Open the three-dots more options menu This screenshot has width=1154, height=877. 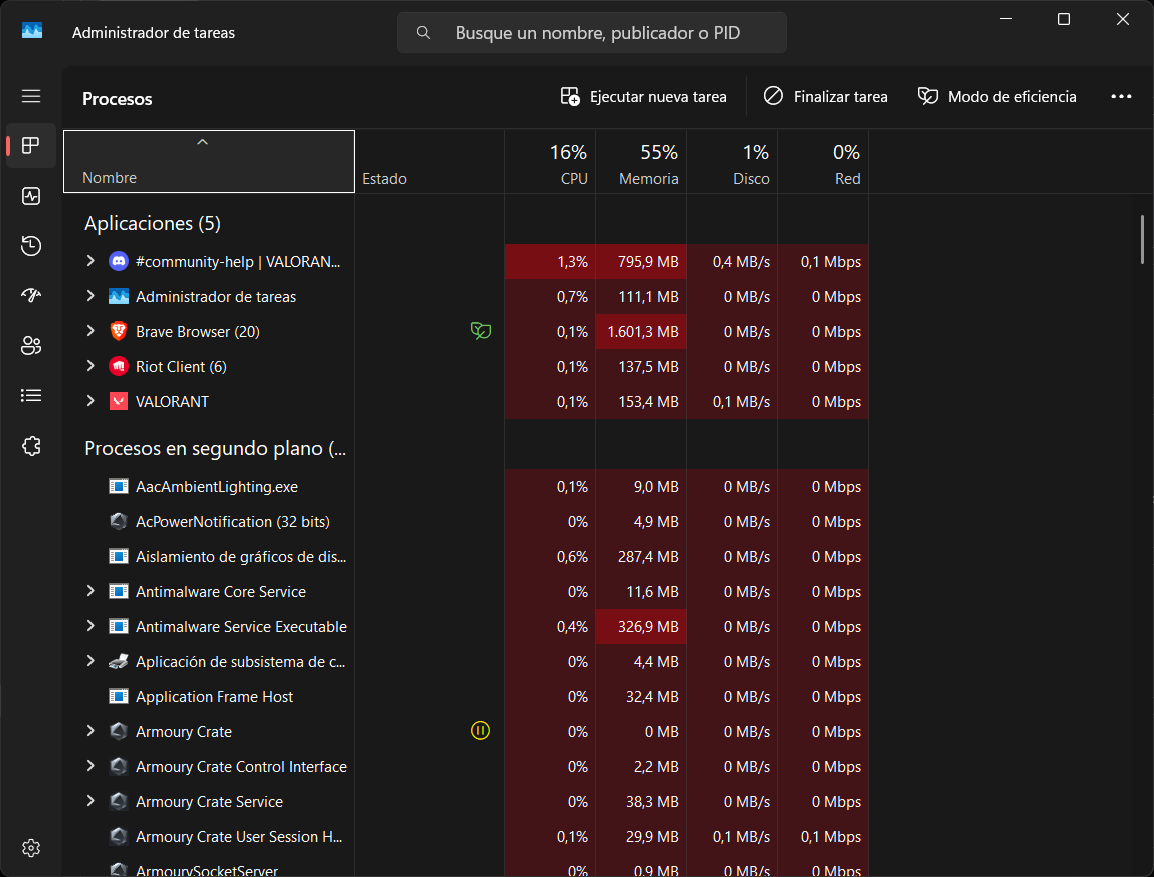pos(1121,96)
